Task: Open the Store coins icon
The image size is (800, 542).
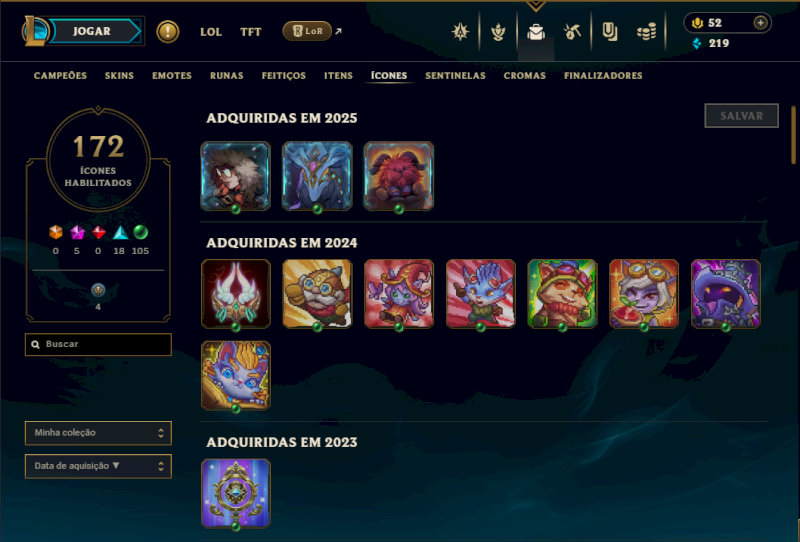Action: 646,32
